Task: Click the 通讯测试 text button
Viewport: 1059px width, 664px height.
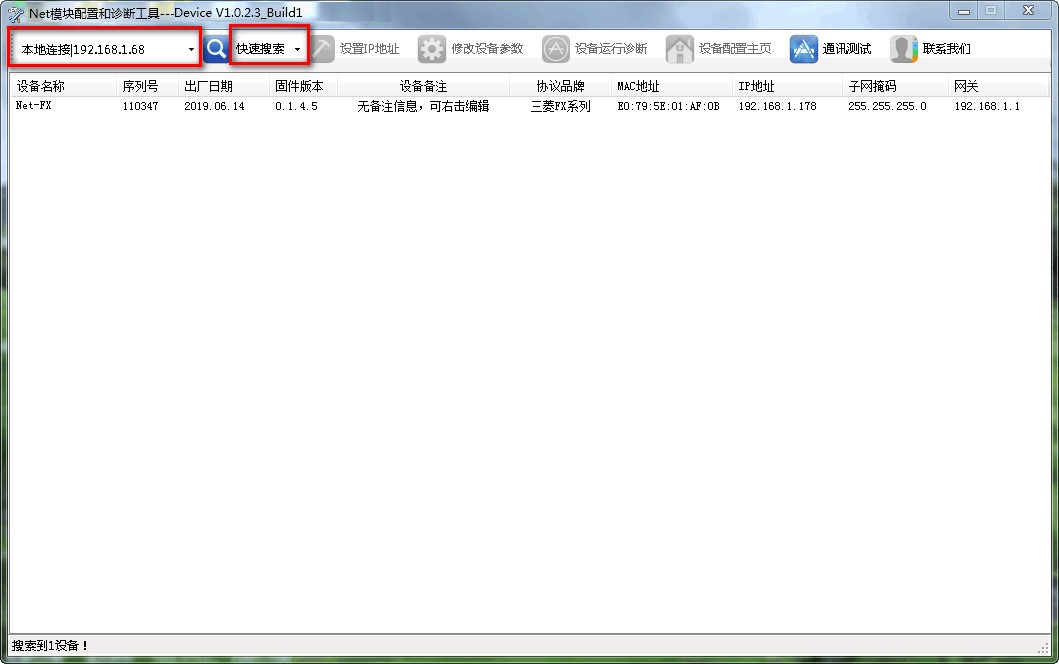Action: pyautogui.click(x=847, y=49)
